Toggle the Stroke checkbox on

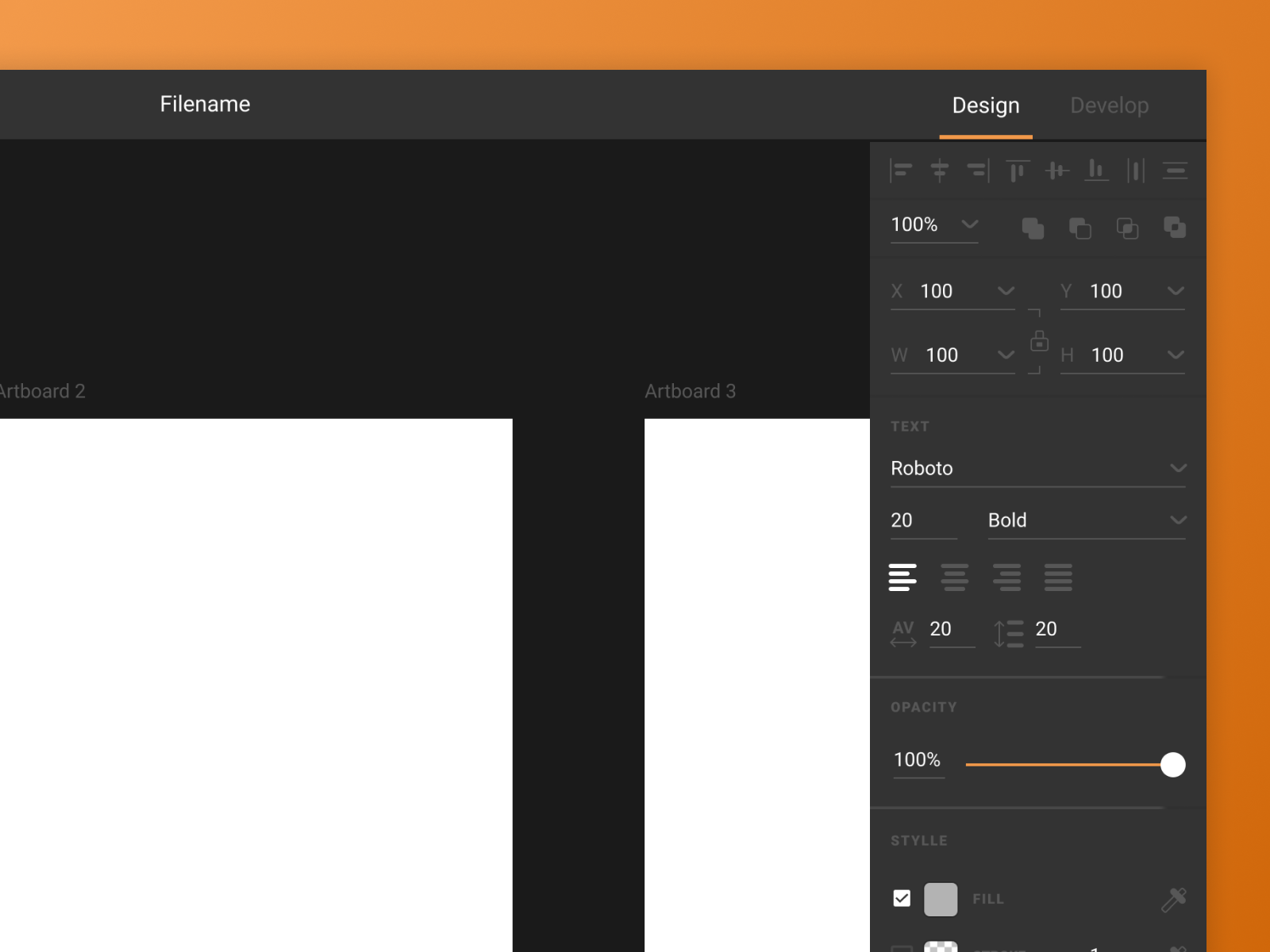pyautogui.click(x=902, y=949)
